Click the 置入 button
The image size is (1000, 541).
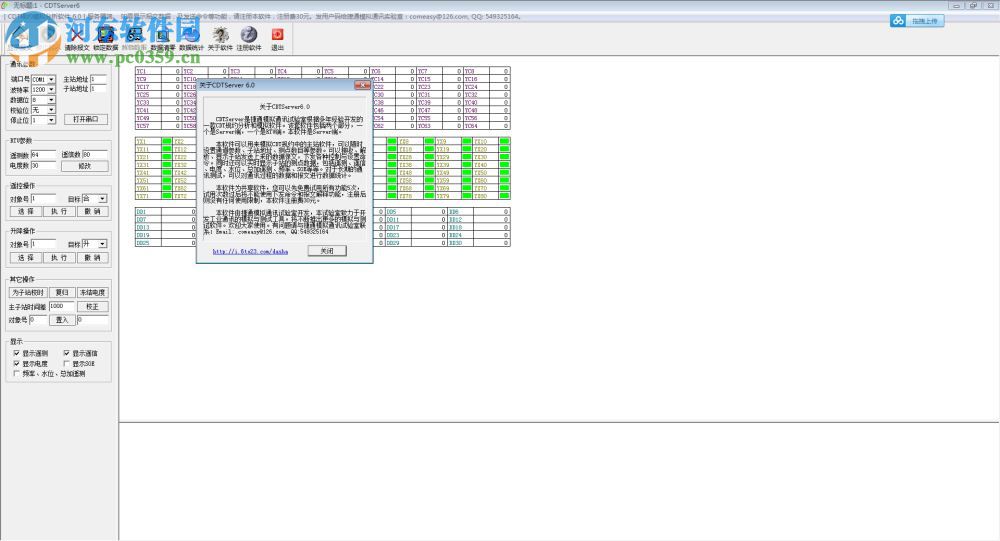[62, 320]
